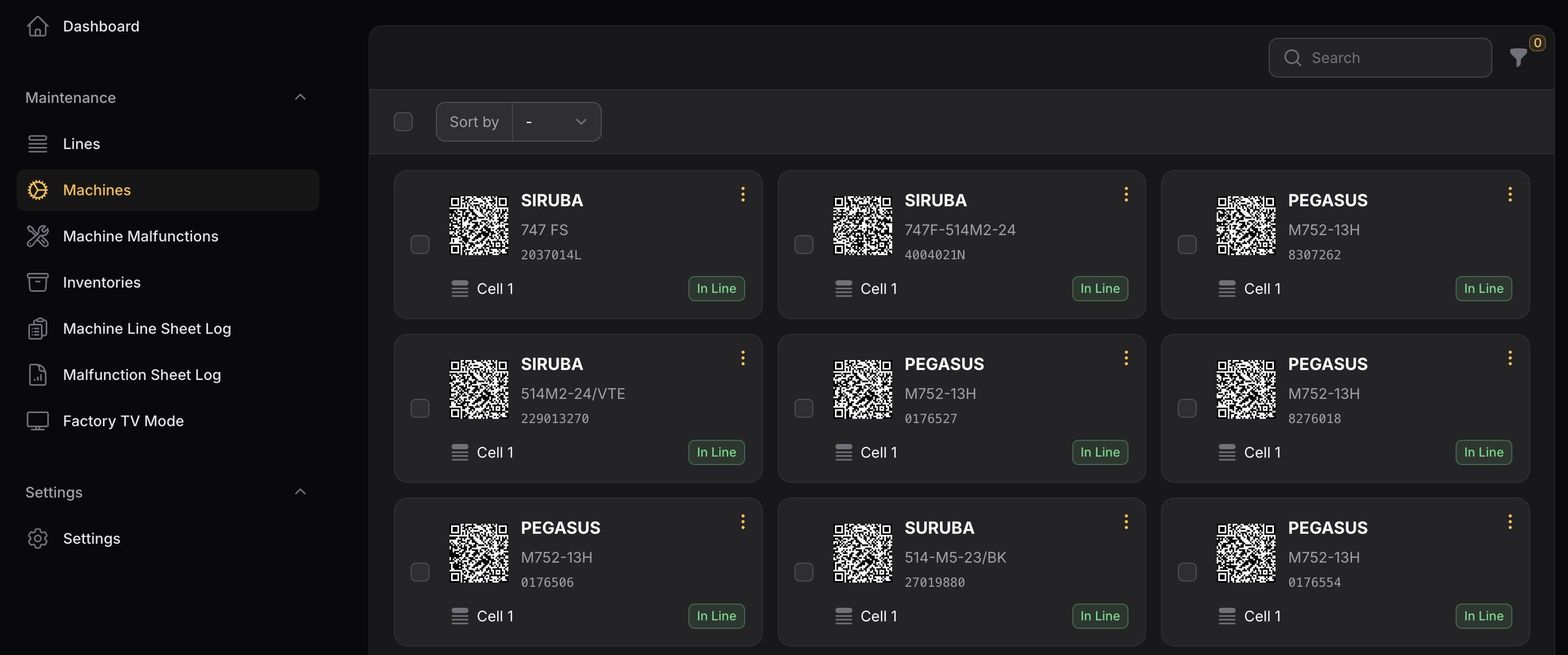Toggle the select-all checkbox beside Sort by

pos(403,122)
